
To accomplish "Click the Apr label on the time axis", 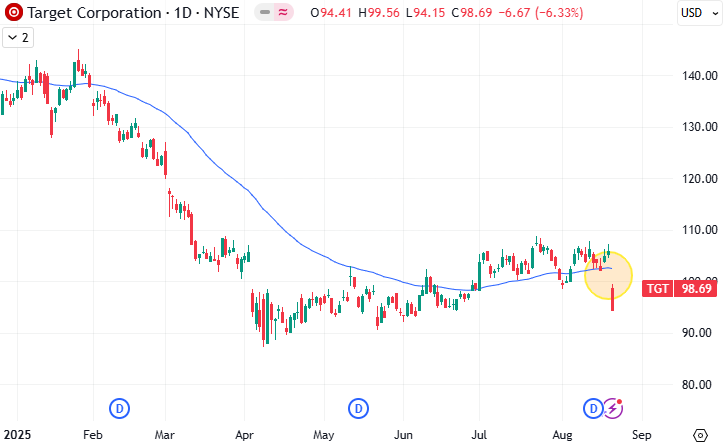I will point(244,435).
